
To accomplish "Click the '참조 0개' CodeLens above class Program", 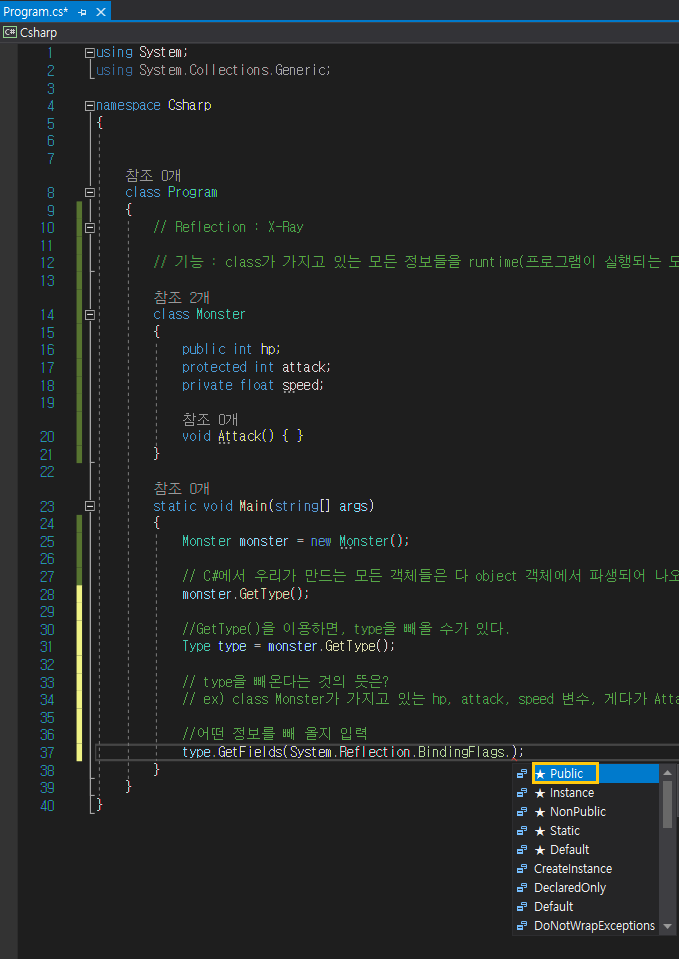I will coord(153,176).
